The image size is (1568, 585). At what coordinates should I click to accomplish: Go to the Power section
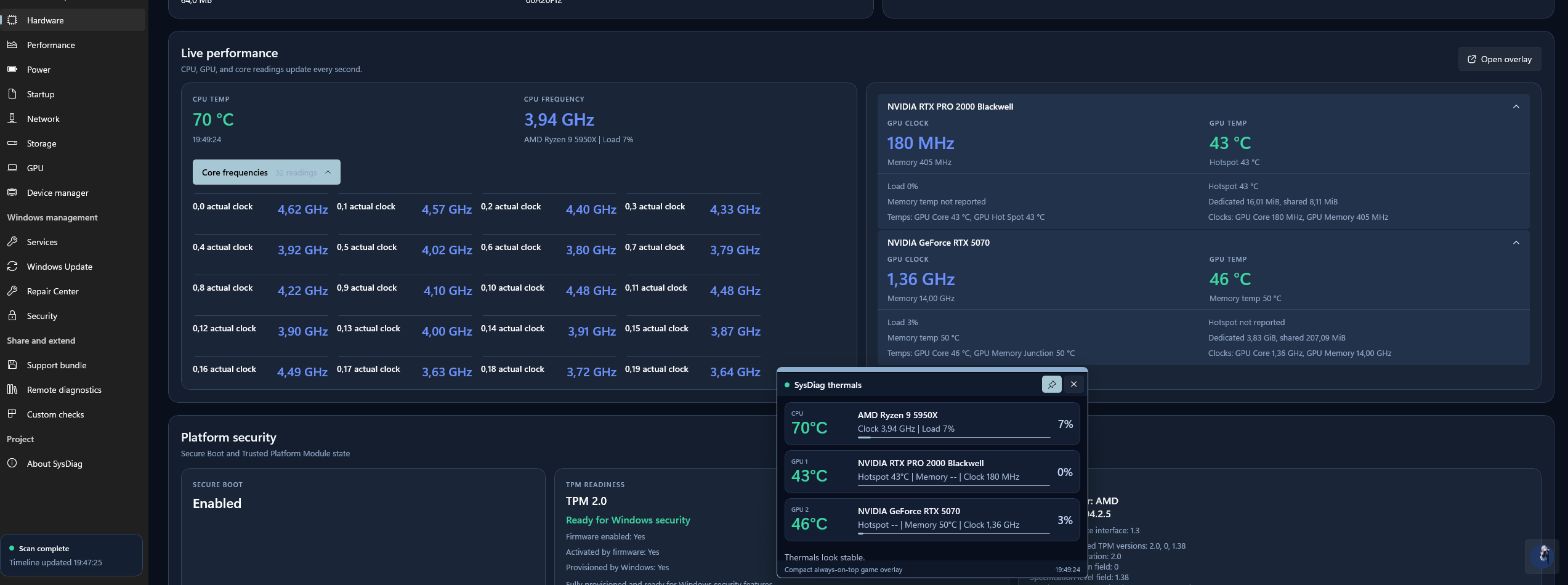73,69
